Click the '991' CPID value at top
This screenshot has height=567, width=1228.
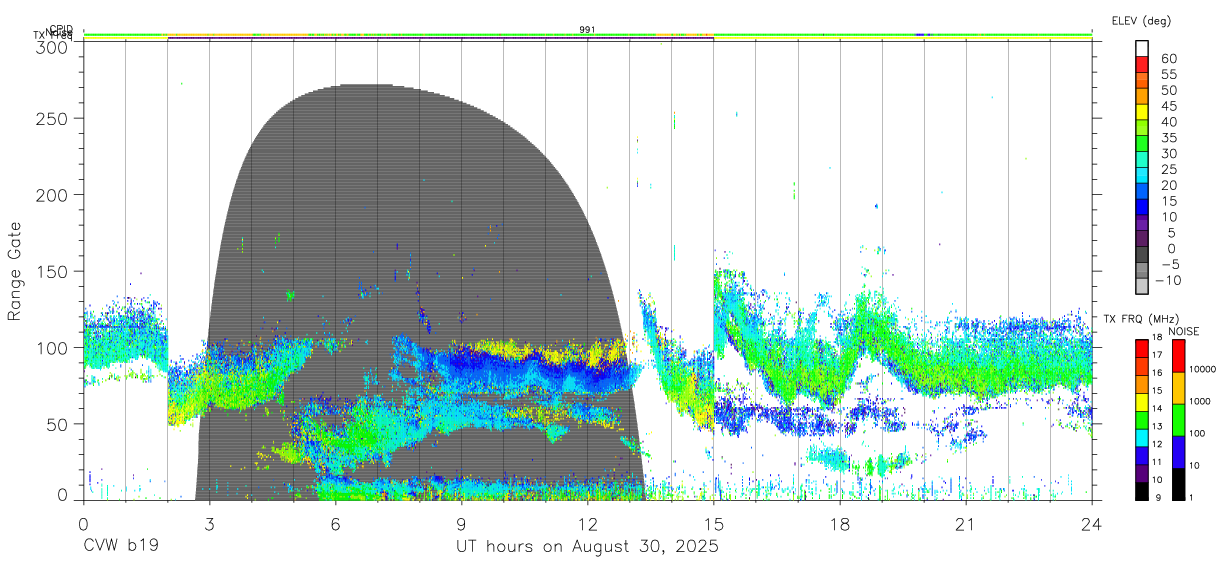(x=588, y=30)
